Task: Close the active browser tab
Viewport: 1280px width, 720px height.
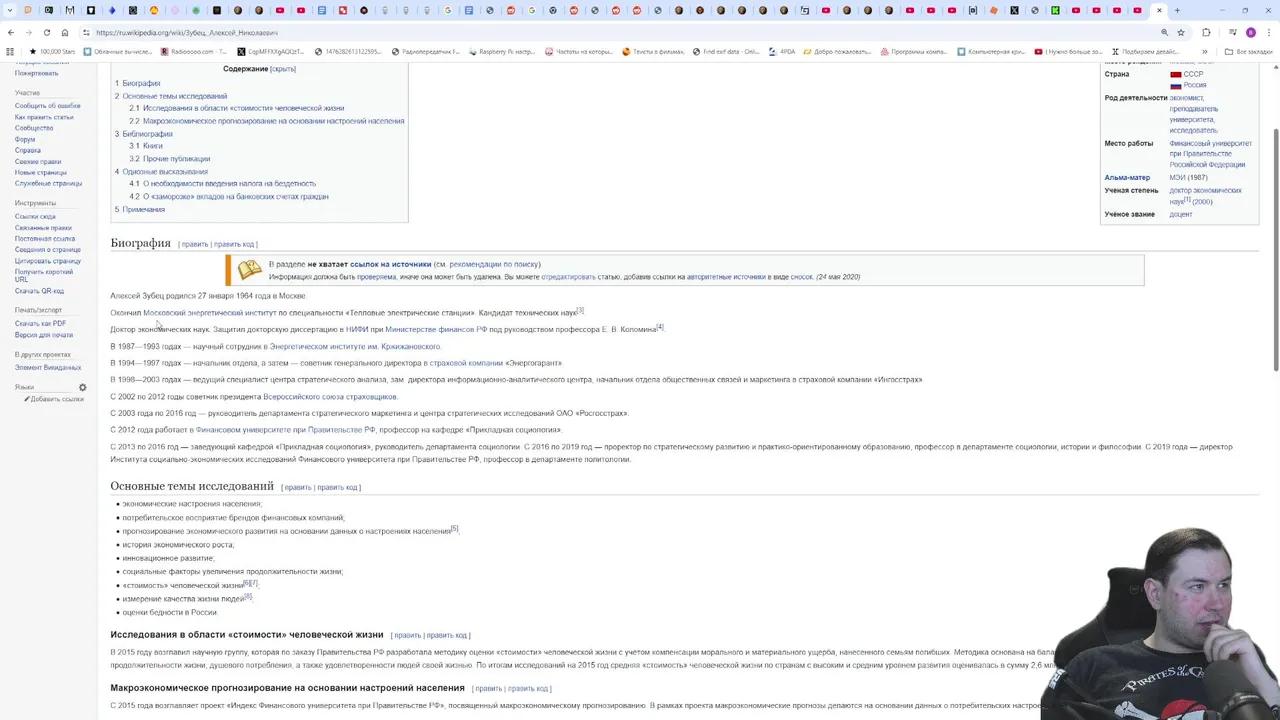Action: tap(1159, 10)
